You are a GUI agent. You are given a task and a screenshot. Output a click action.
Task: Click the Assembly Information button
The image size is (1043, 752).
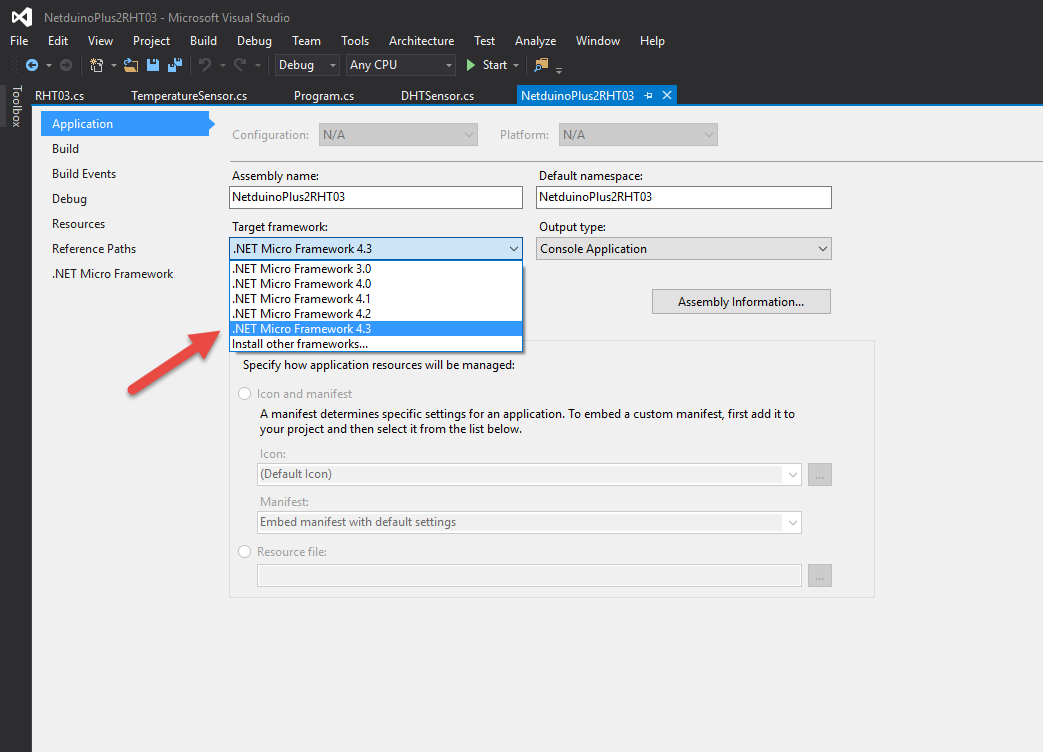pos(741,302)
